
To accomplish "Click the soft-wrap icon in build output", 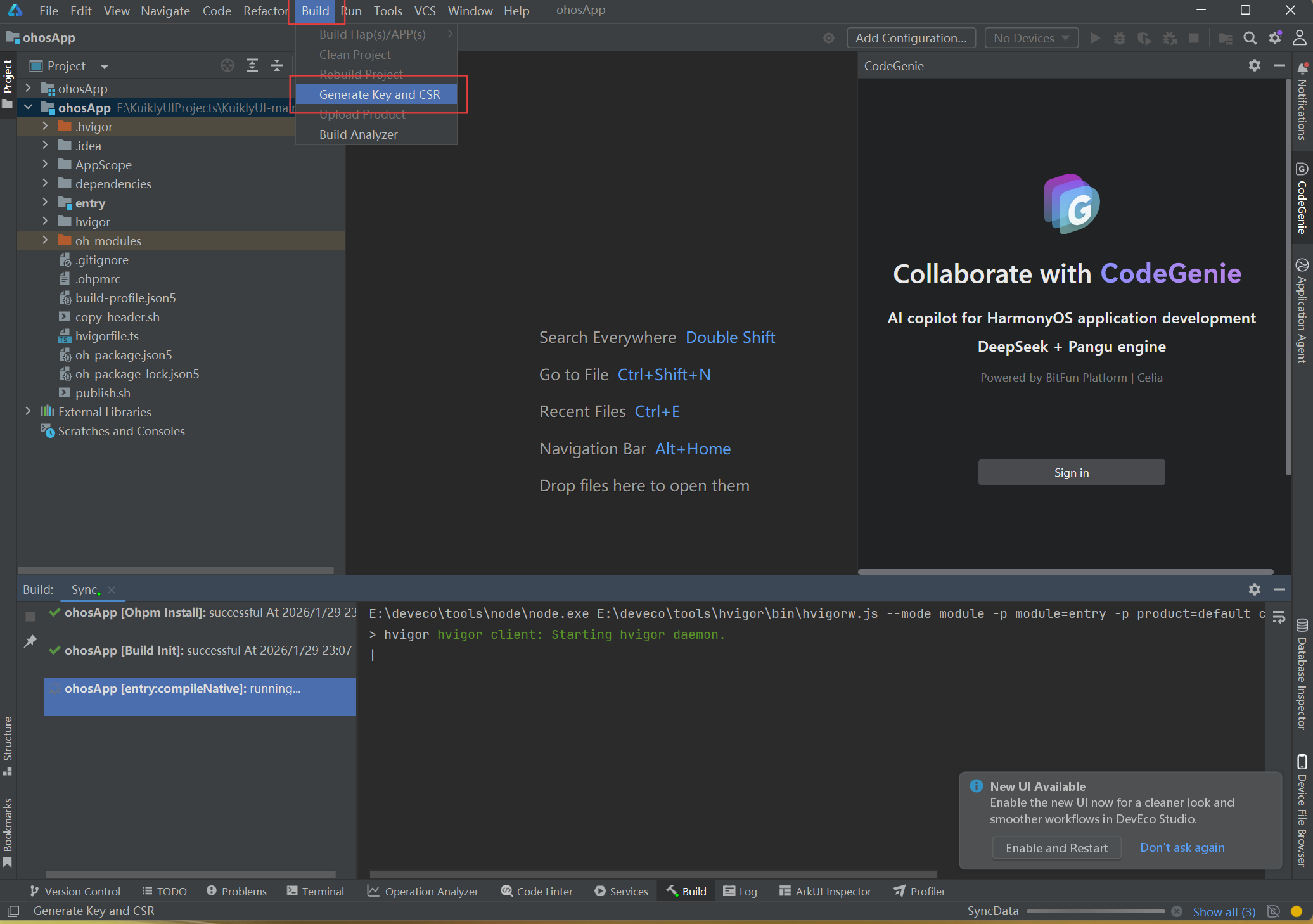I will (x=1279, y=617).
